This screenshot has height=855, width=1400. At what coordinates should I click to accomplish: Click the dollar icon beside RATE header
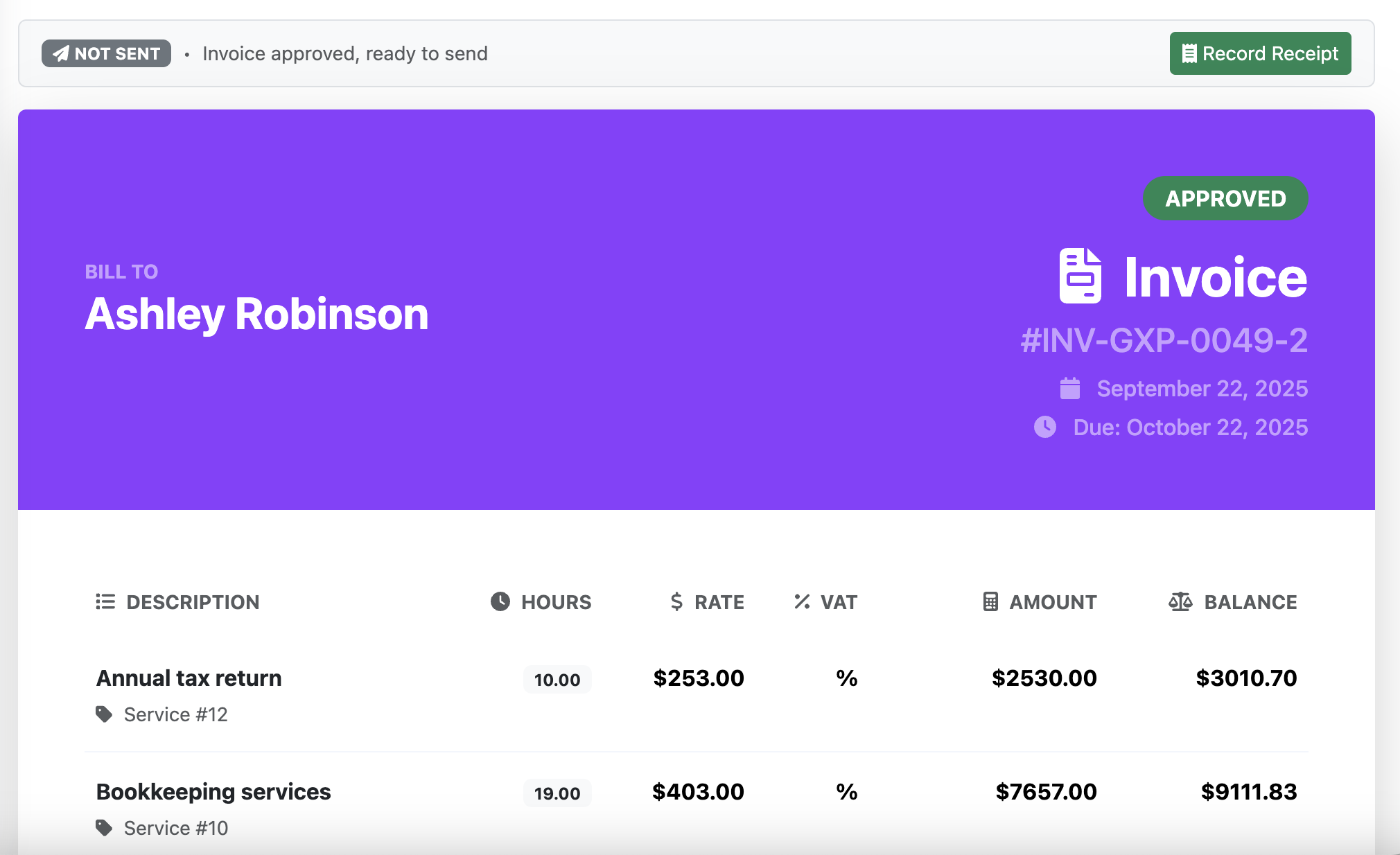676,601
